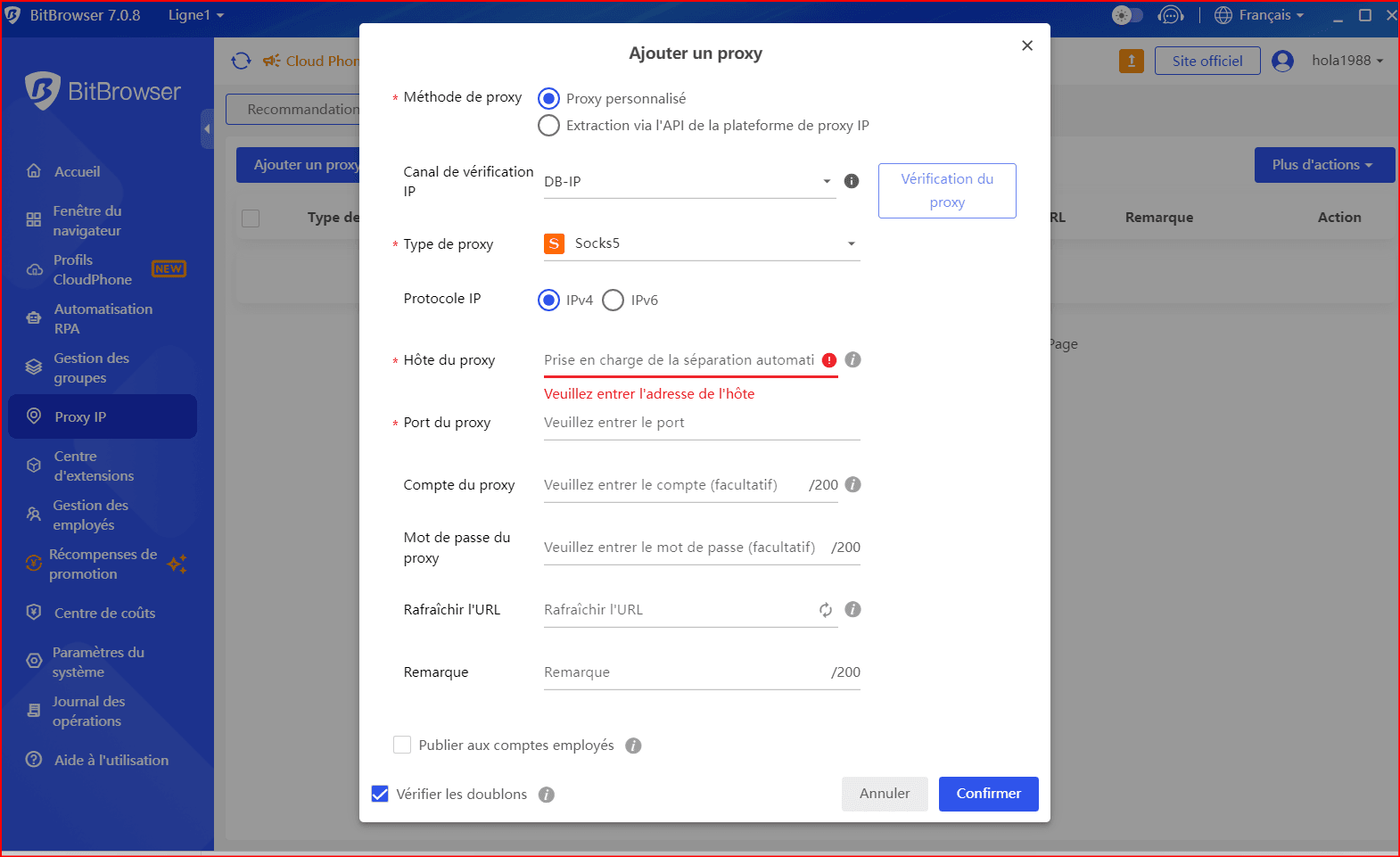This screenshot has width=1400, height=857.
Task: Click info icon next to Canal de vérification IP
Action: click(x=852, y=181)
